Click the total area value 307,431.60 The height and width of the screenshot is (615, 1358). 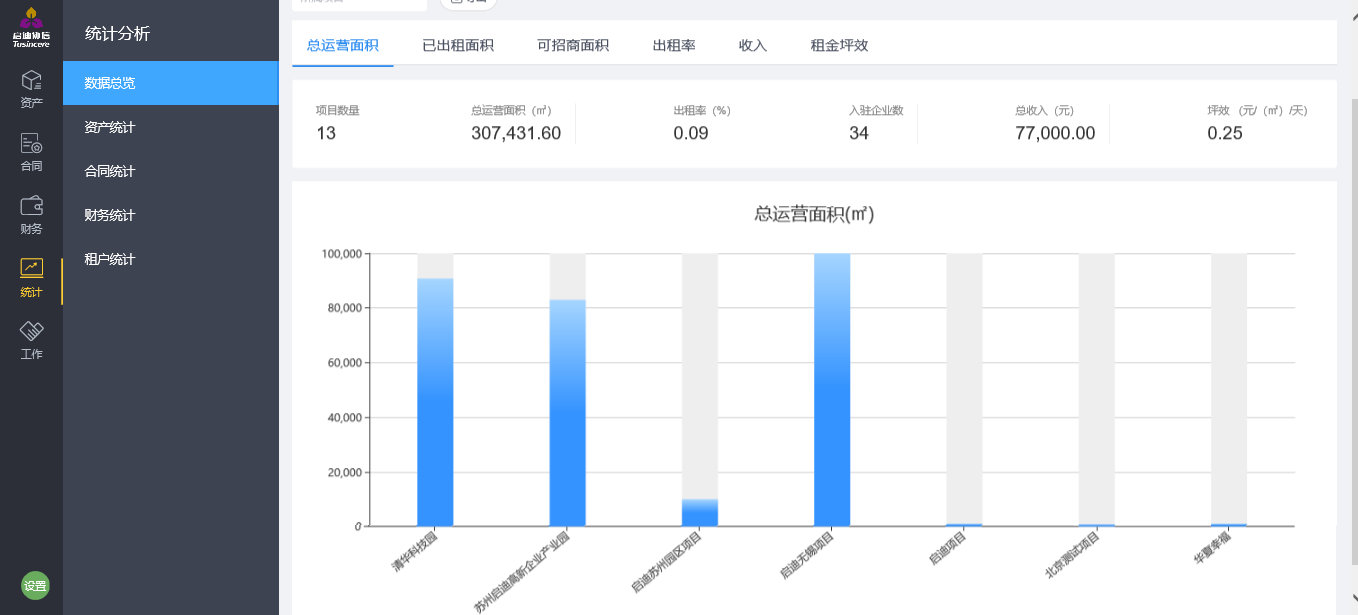[x=516, y=133]
